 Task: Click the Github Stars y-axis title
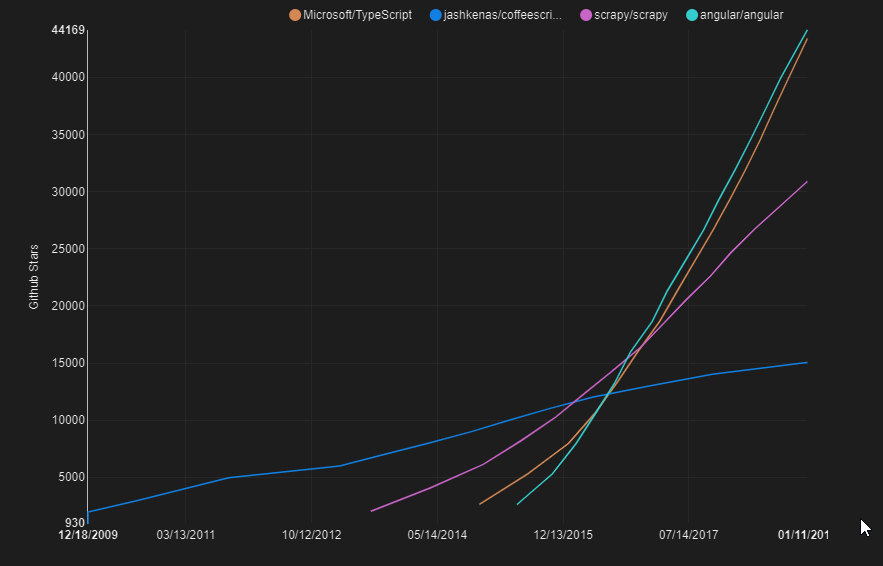34,277
